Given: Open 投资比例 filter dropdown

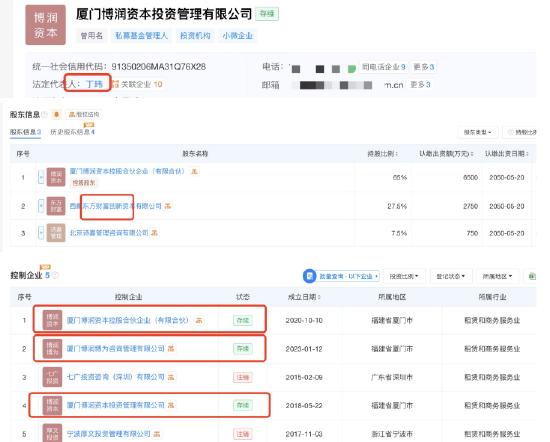Looking at the screenshot, I should [x=404, y=276].
